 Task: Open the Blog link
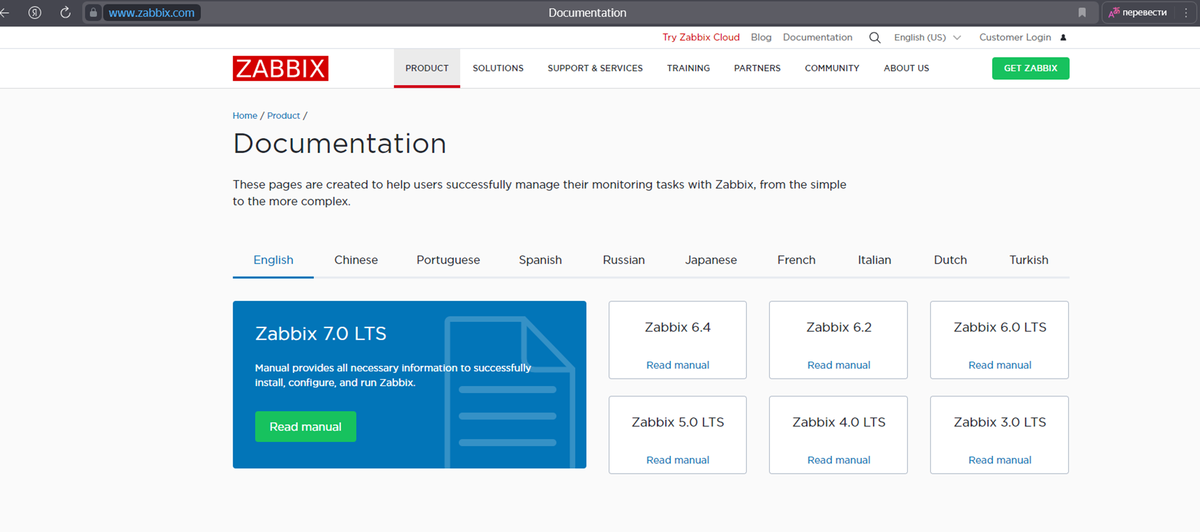pyautogui.click(x=761, y=37)
